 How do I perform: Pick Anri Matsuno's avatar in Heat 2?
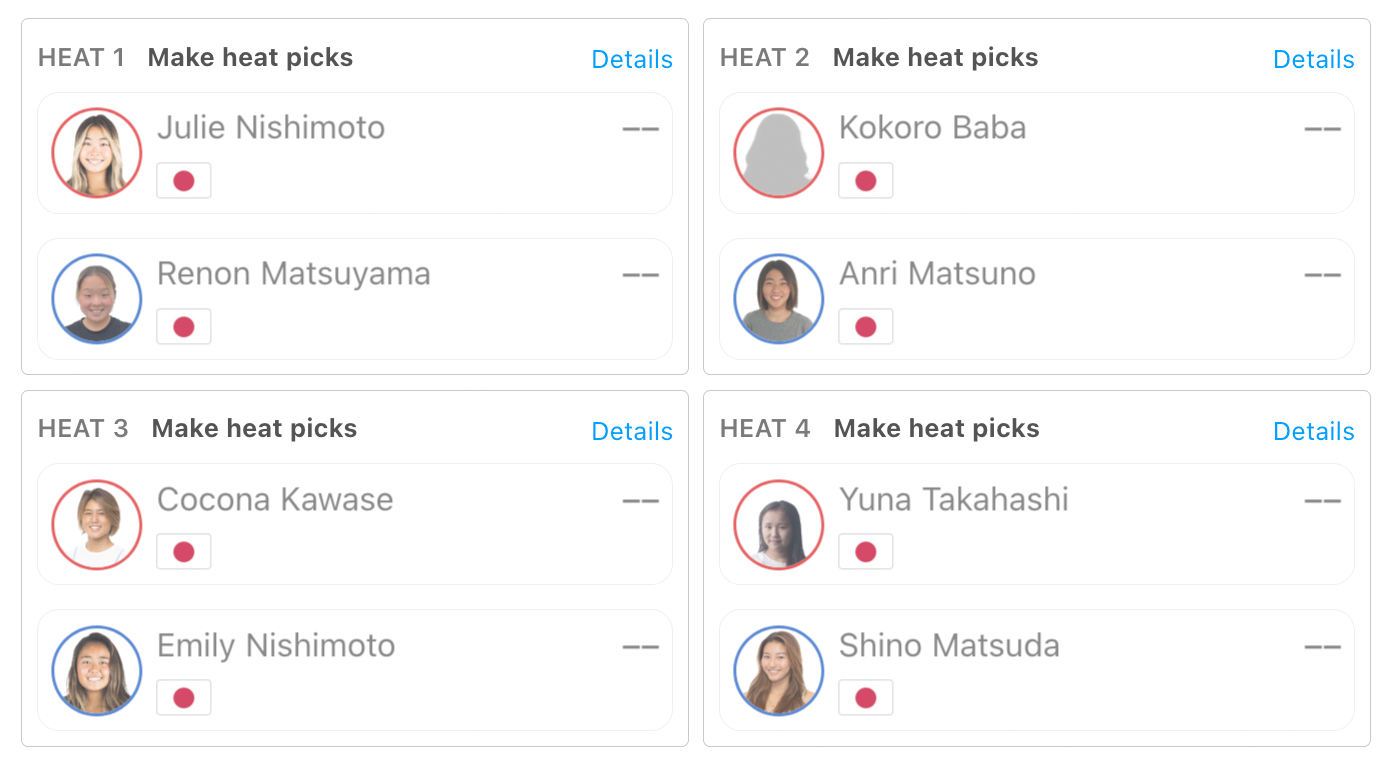779,299
